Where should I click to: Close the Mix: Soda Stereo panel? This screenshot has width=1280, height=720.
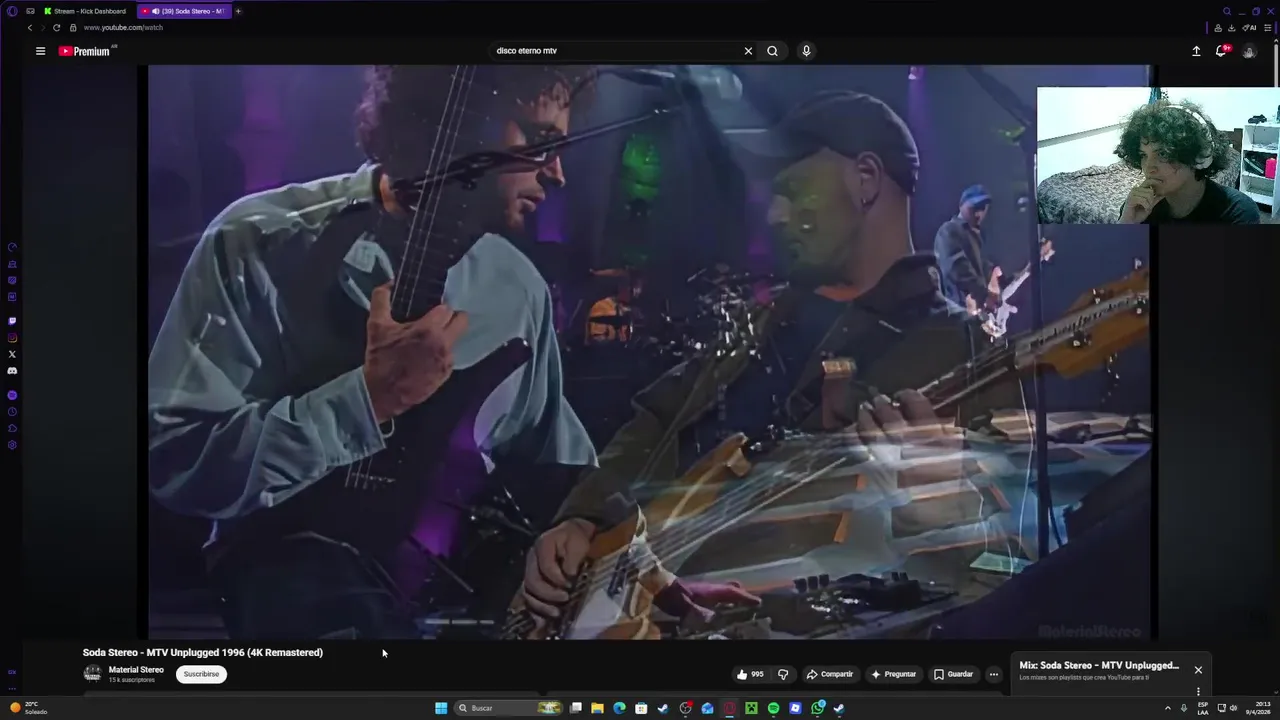(1198, 670)
